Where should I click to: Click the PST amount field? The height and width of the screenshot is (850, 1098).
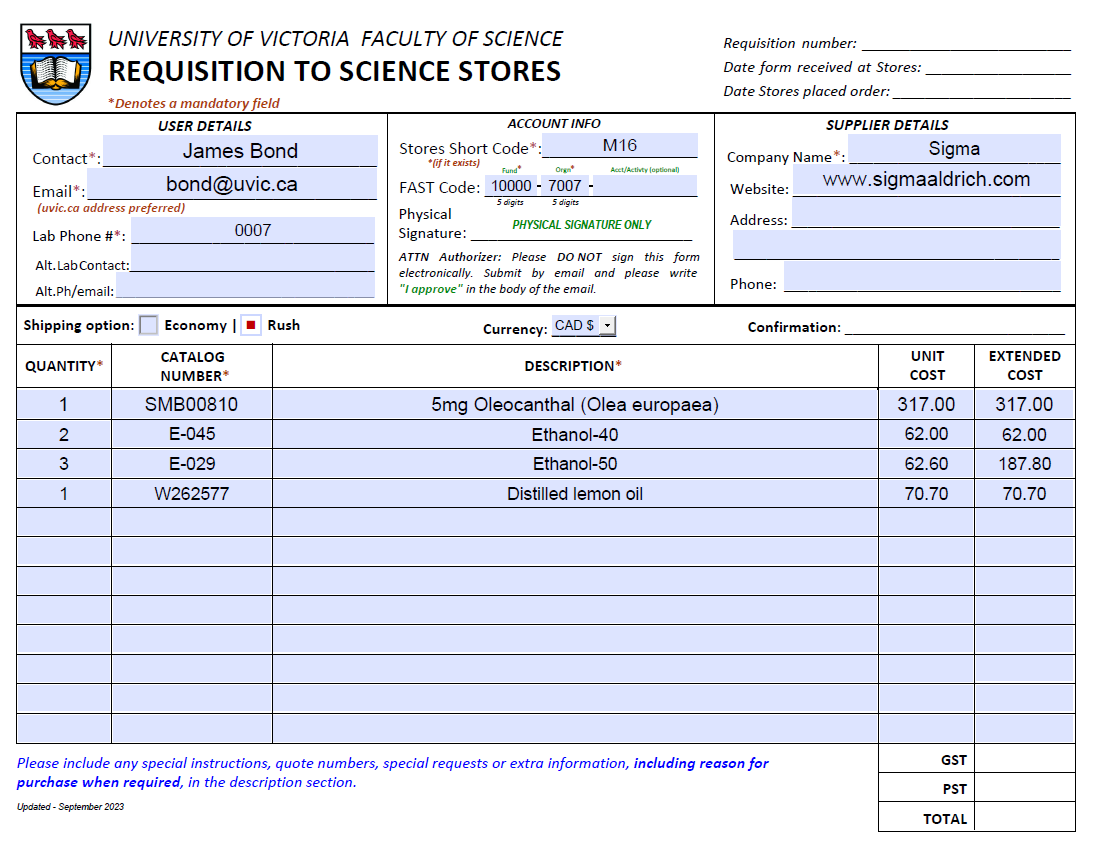[1024, 788]
